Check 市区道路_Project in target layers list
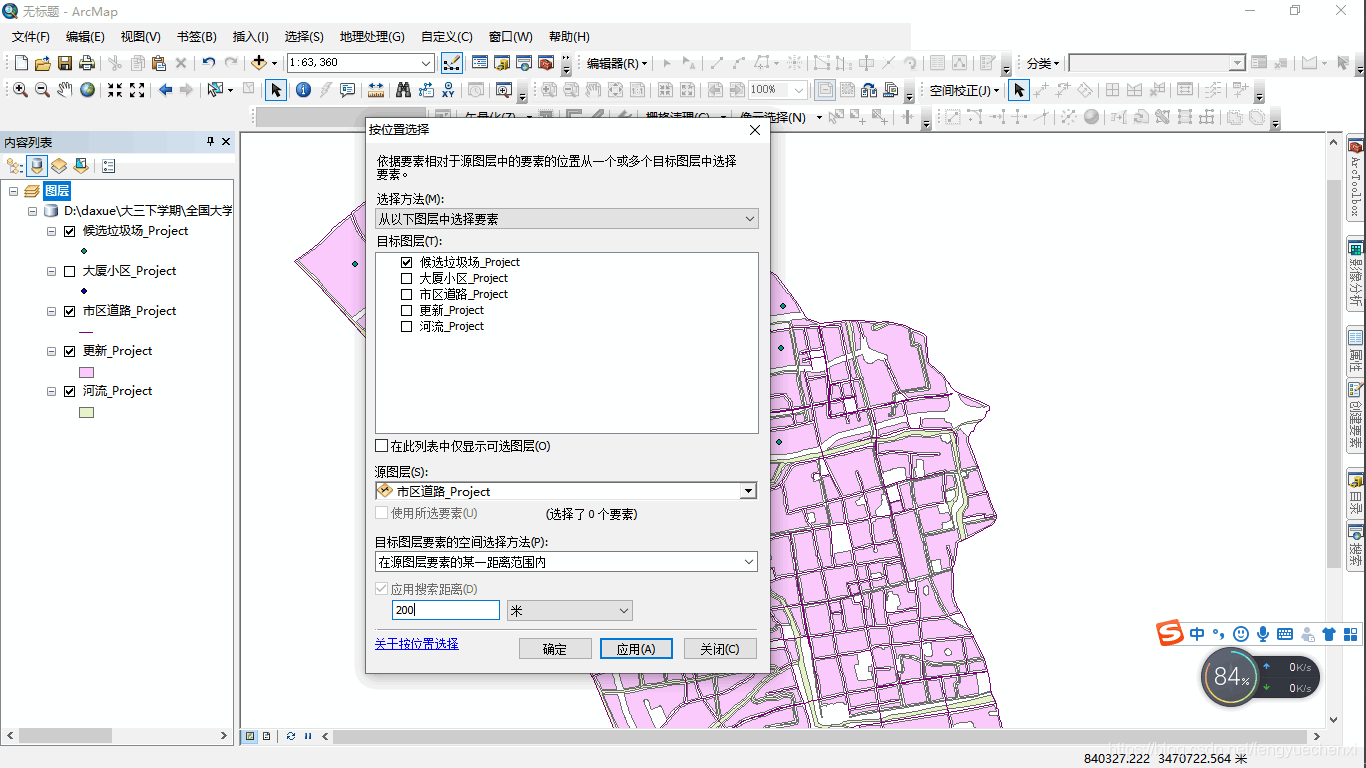 point(406,294)
